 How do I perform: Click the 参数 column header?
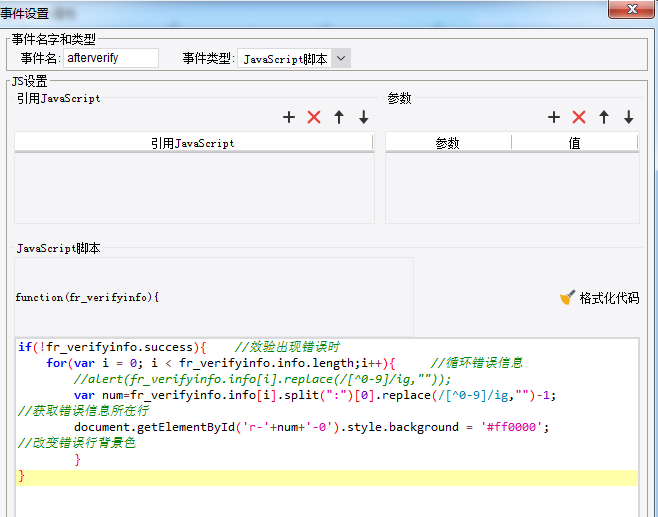click(x=448, y=143)
